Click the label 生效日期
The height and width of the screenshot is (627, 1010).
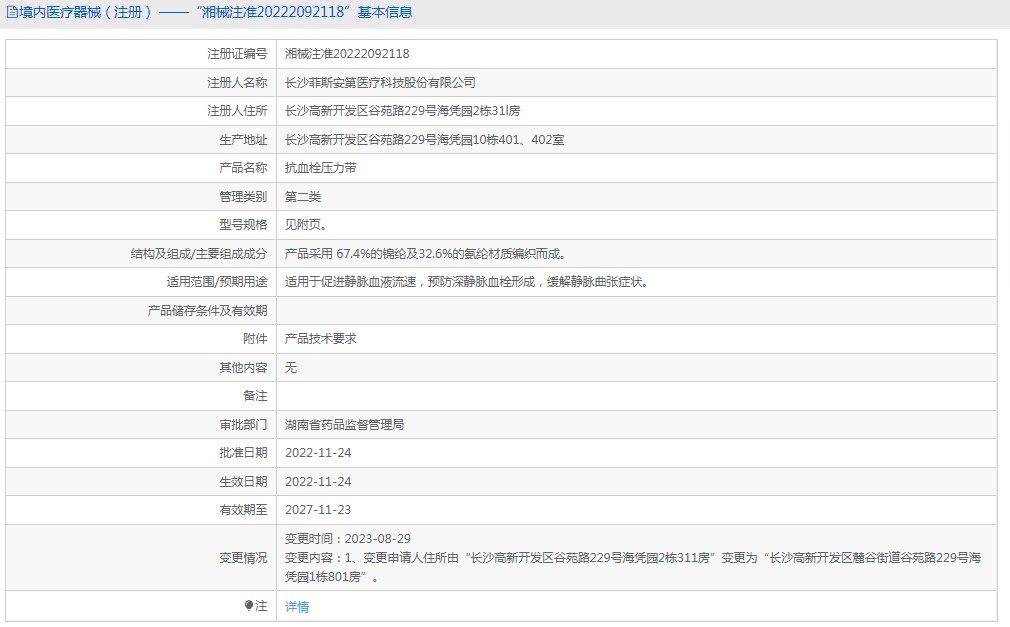[x=243, y=481]
